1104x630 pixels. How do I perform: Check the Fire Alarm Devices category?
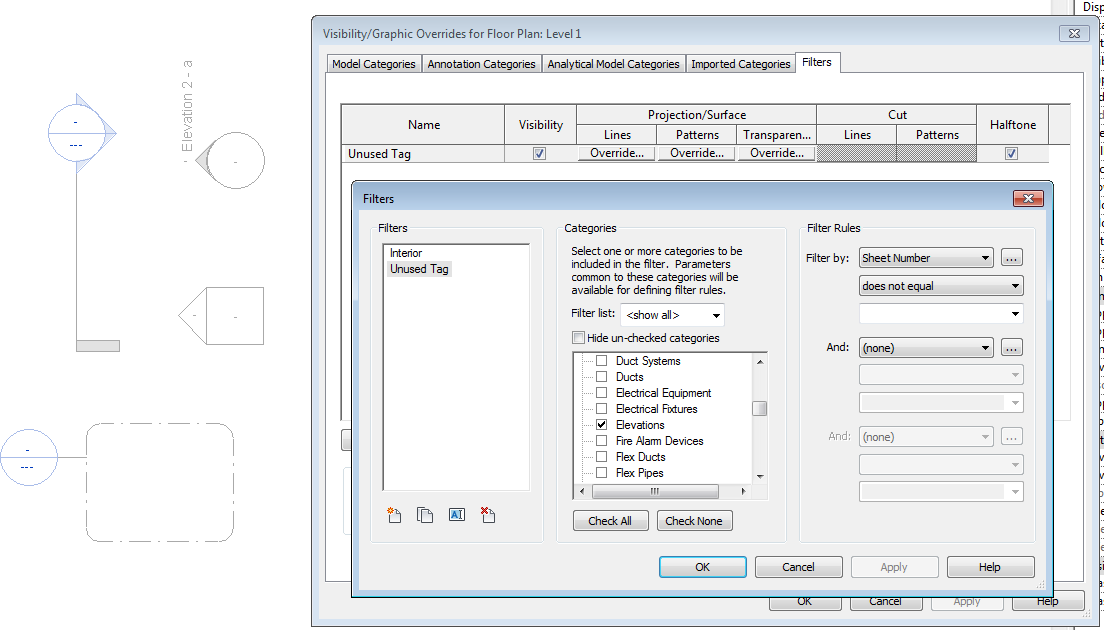click(x=601, y=441)
